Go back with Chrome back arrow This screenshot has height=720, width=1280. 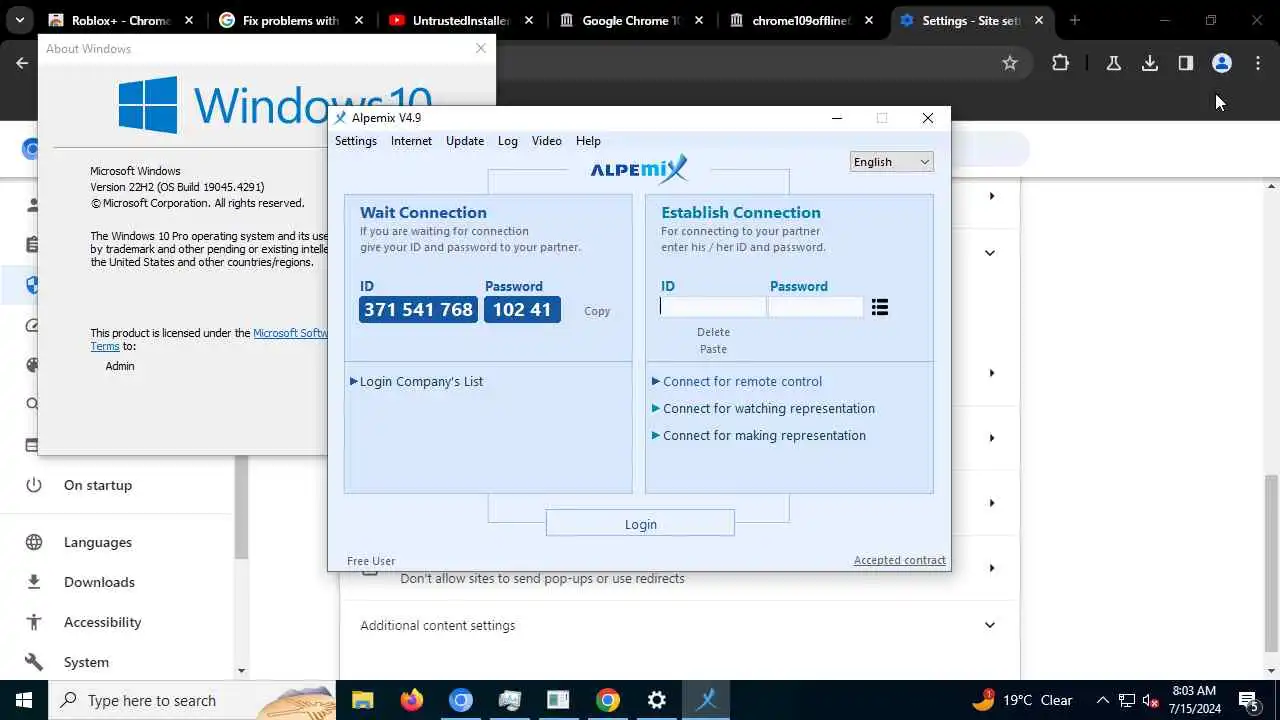coord(22,63)
